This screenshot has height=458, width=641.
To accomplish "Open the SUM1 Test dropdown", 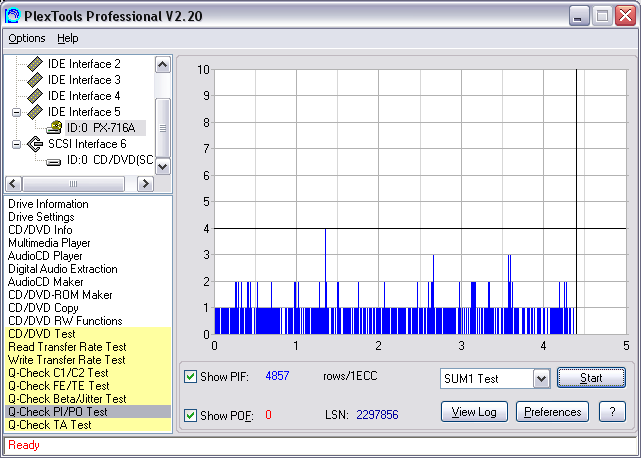I will (541, 379).
